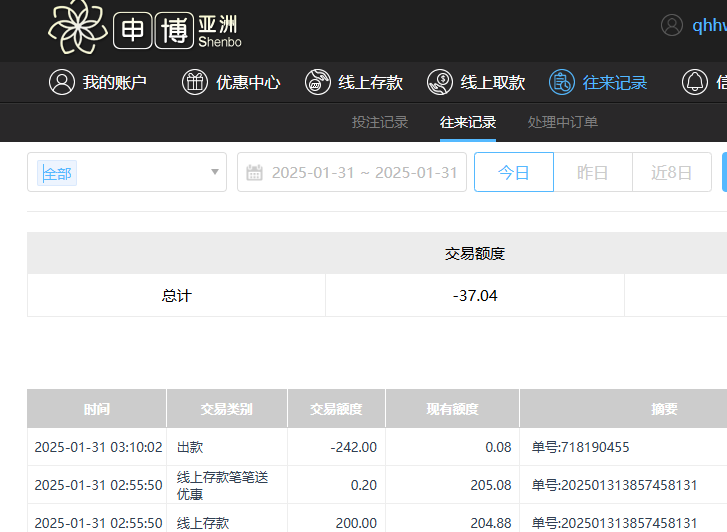Screen dimensions: 727x532
Task: Select the 昨日 date filter button
Action: tap(593, 172)
